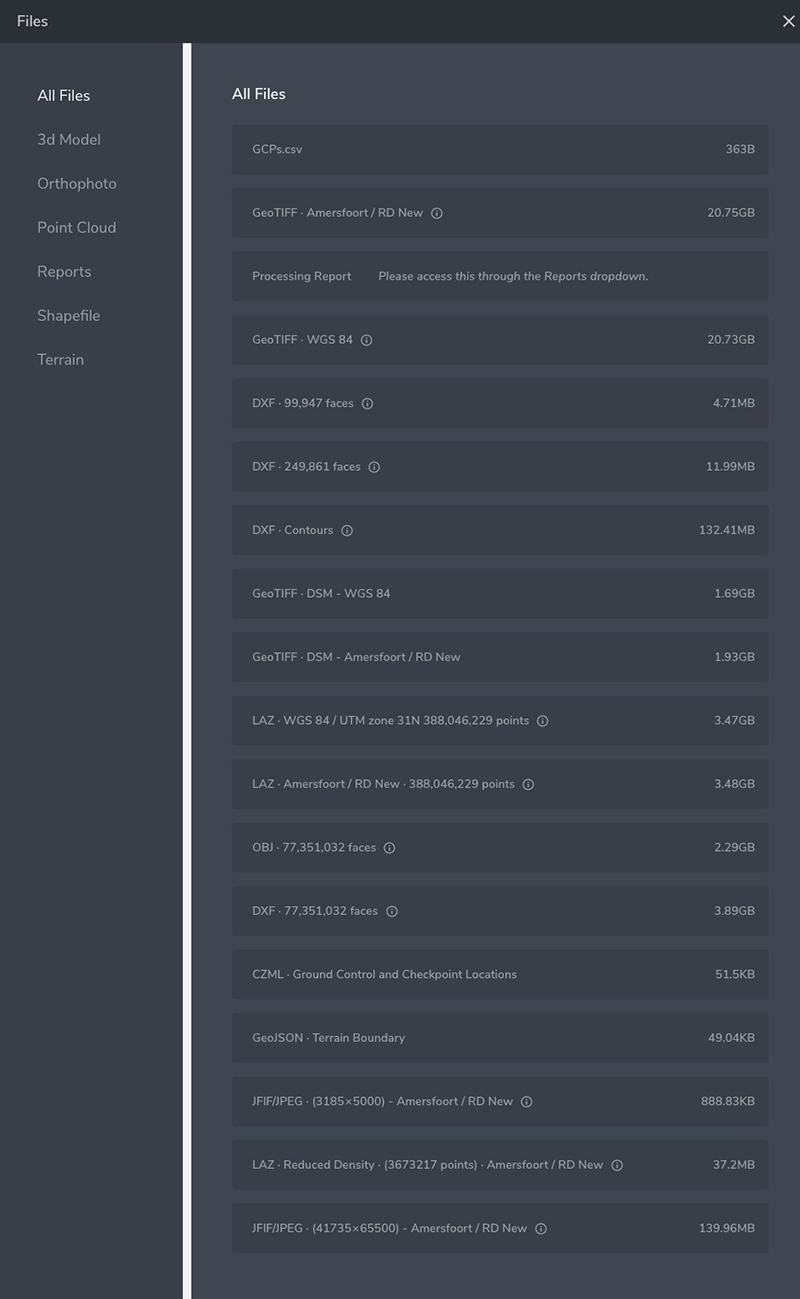Image resolution: width=800 pixels, height=1299 pixels.
Task: Click info icon beside DXF 99,947 faces
Action: pyautogui.click(x=367, y=404)
